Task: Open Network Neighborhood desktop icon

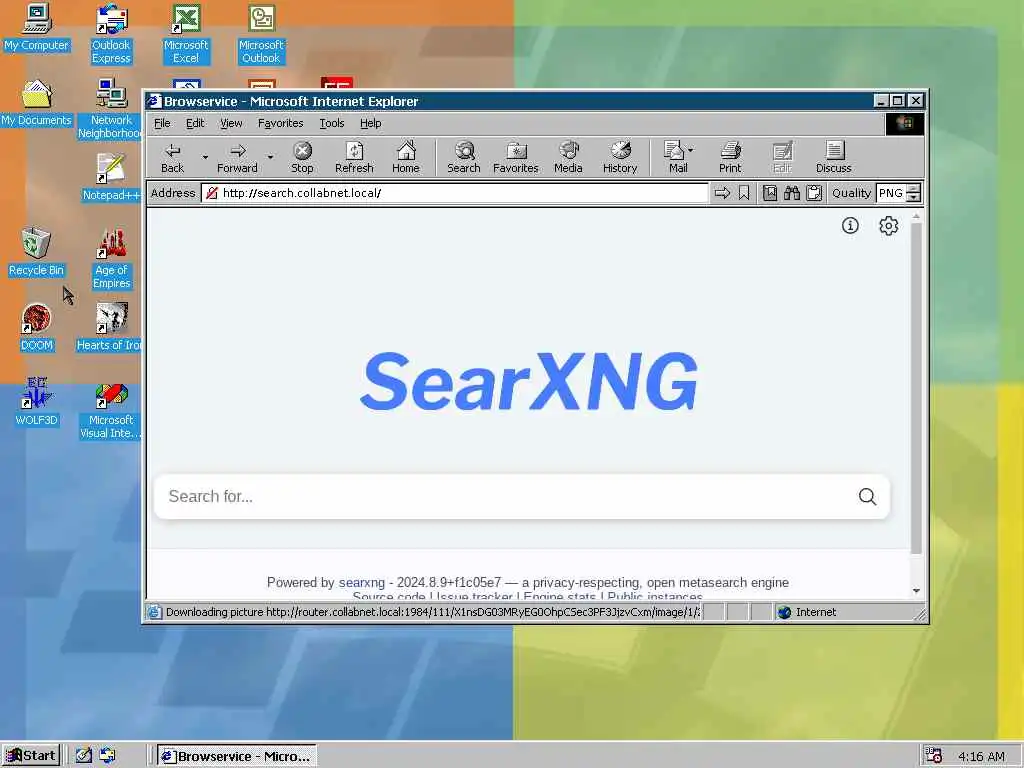Action: [110, 108]
